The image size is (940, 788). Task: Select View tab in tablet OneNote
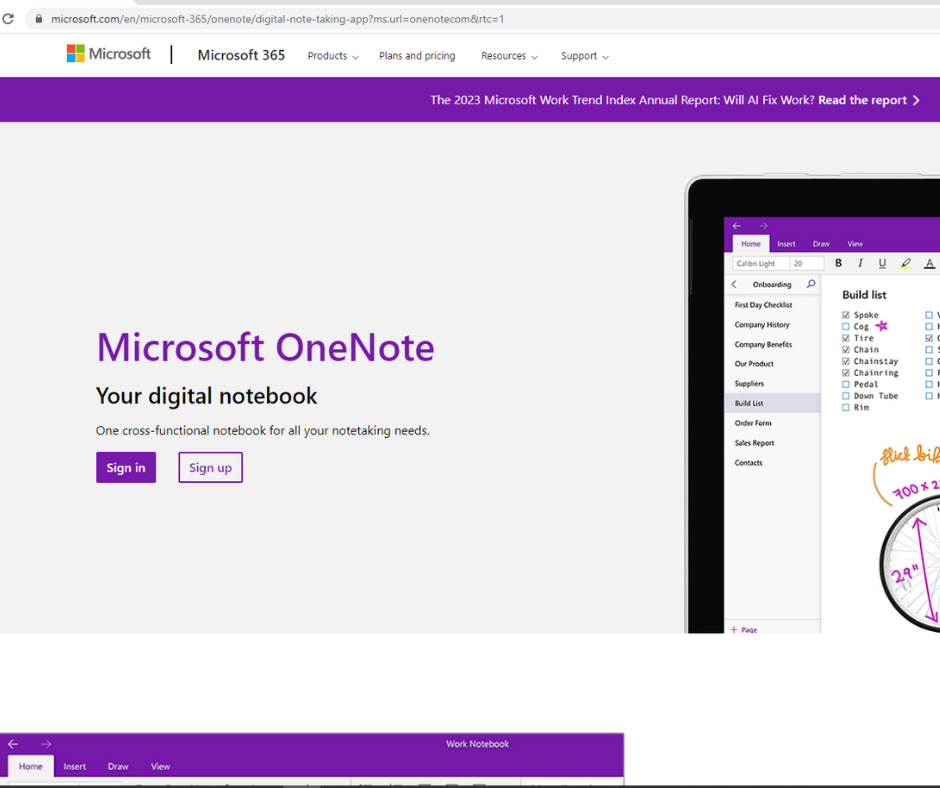coord(855,244)
